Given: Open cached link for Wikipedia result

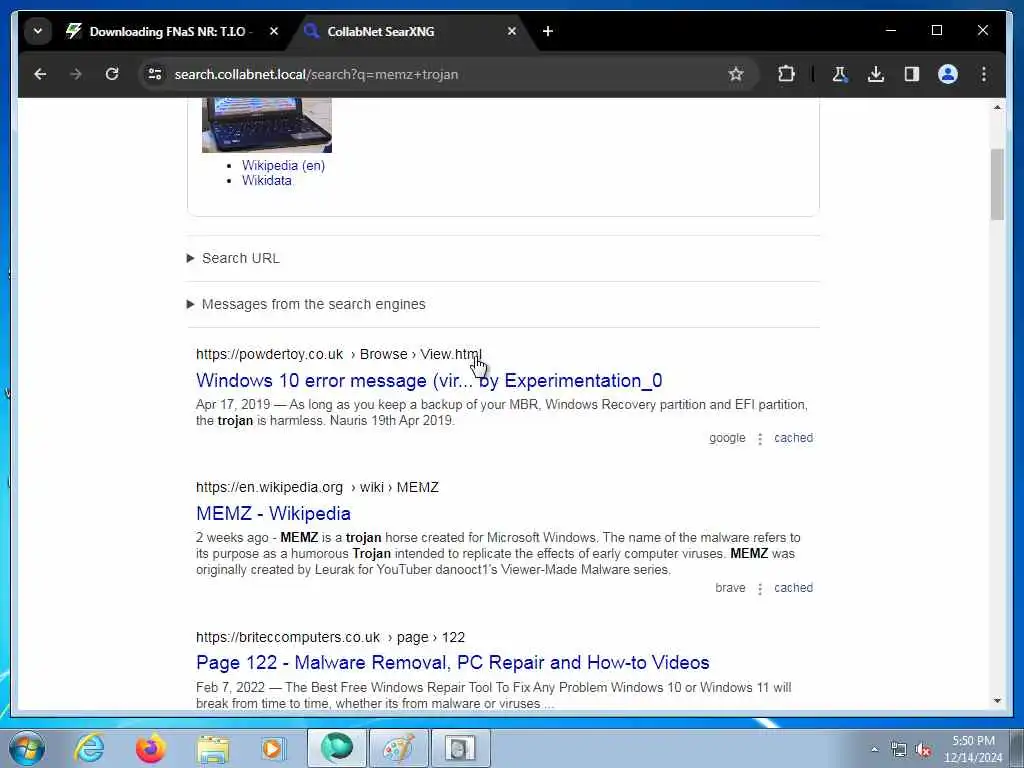Looking at the screenshot, I should tap(793, 588).
